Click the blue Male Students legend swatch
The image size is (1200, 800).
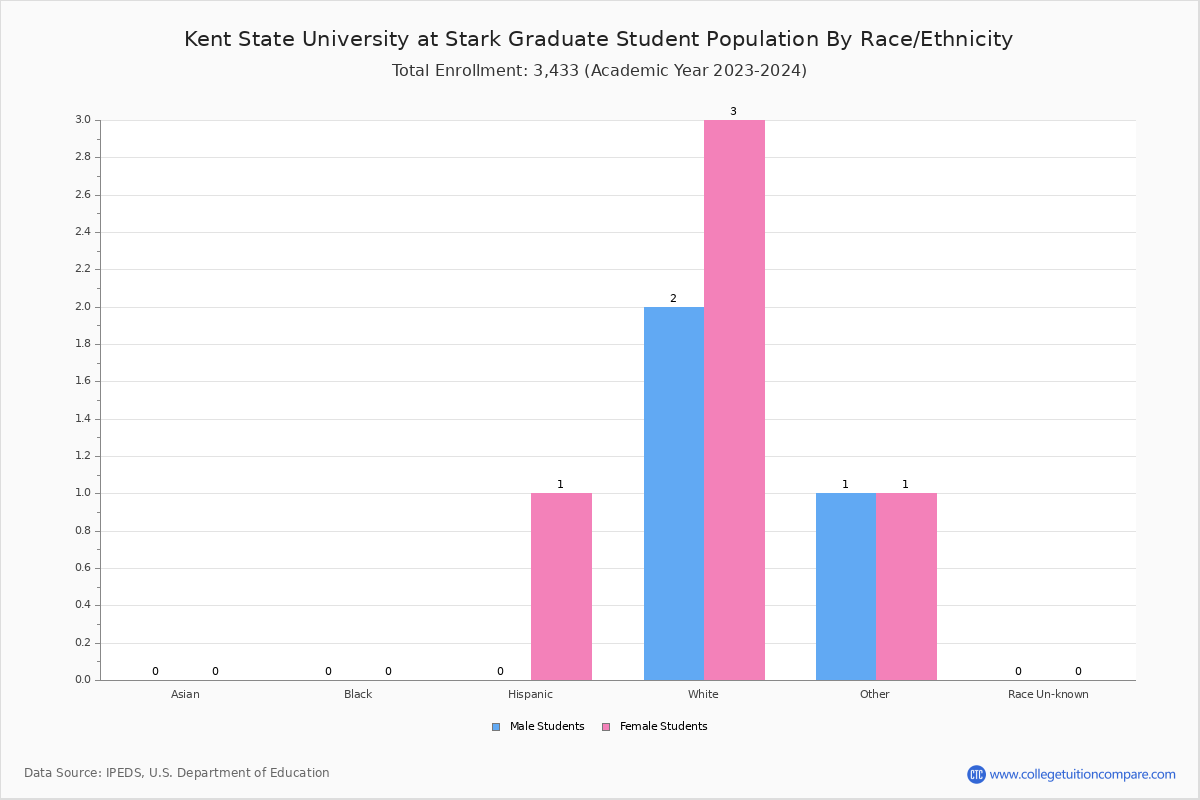pyautogui.click(x=496, y=727)
